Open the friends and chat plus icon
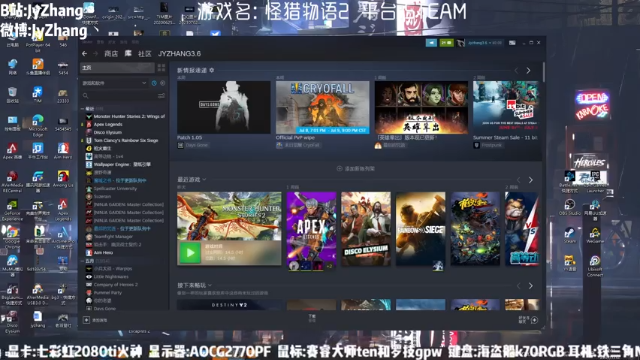The height and width of the screenshot is (360, 640). pos(534,320)
